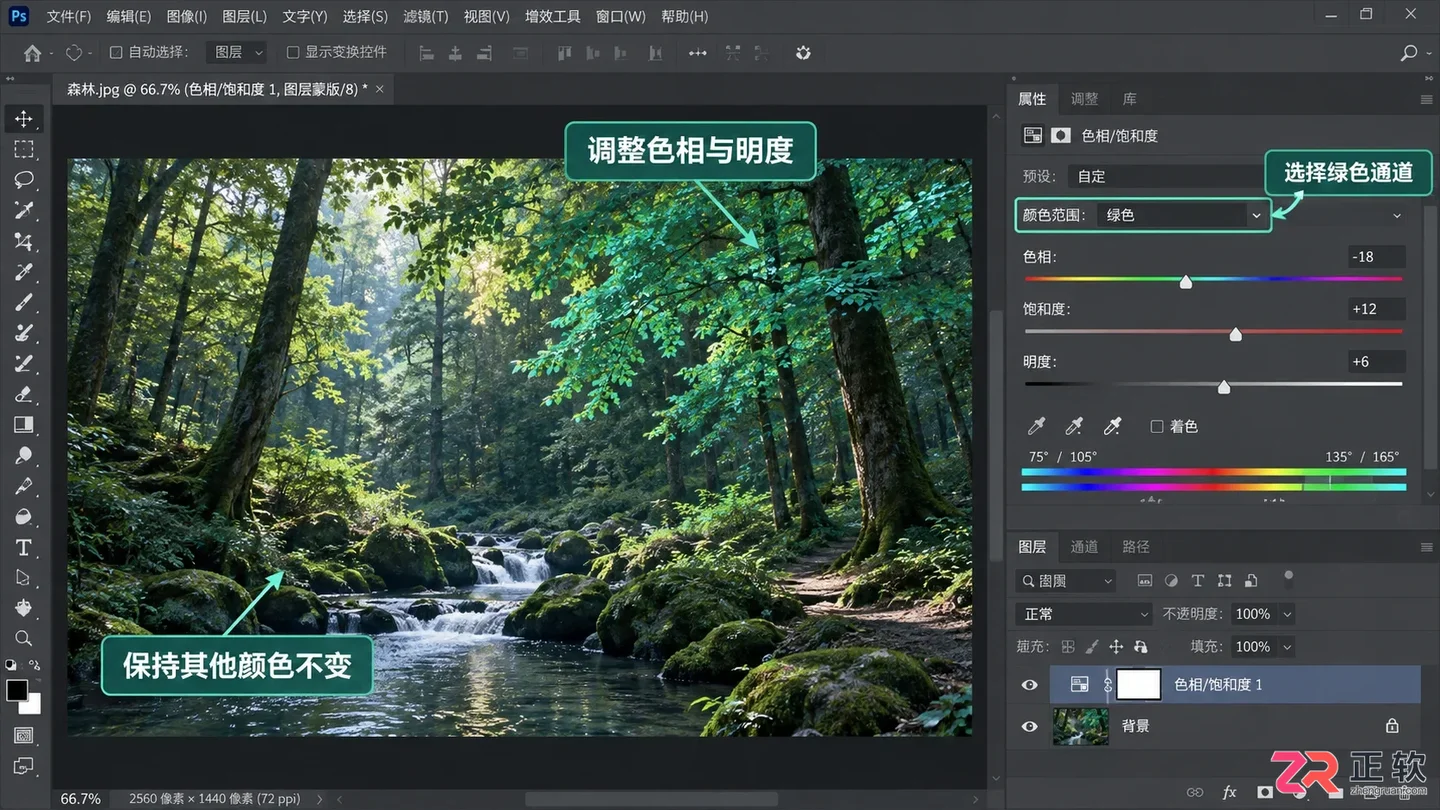
Task: Open the 图层 auto-select target dropdown
Action: click(x=237, y=52)
